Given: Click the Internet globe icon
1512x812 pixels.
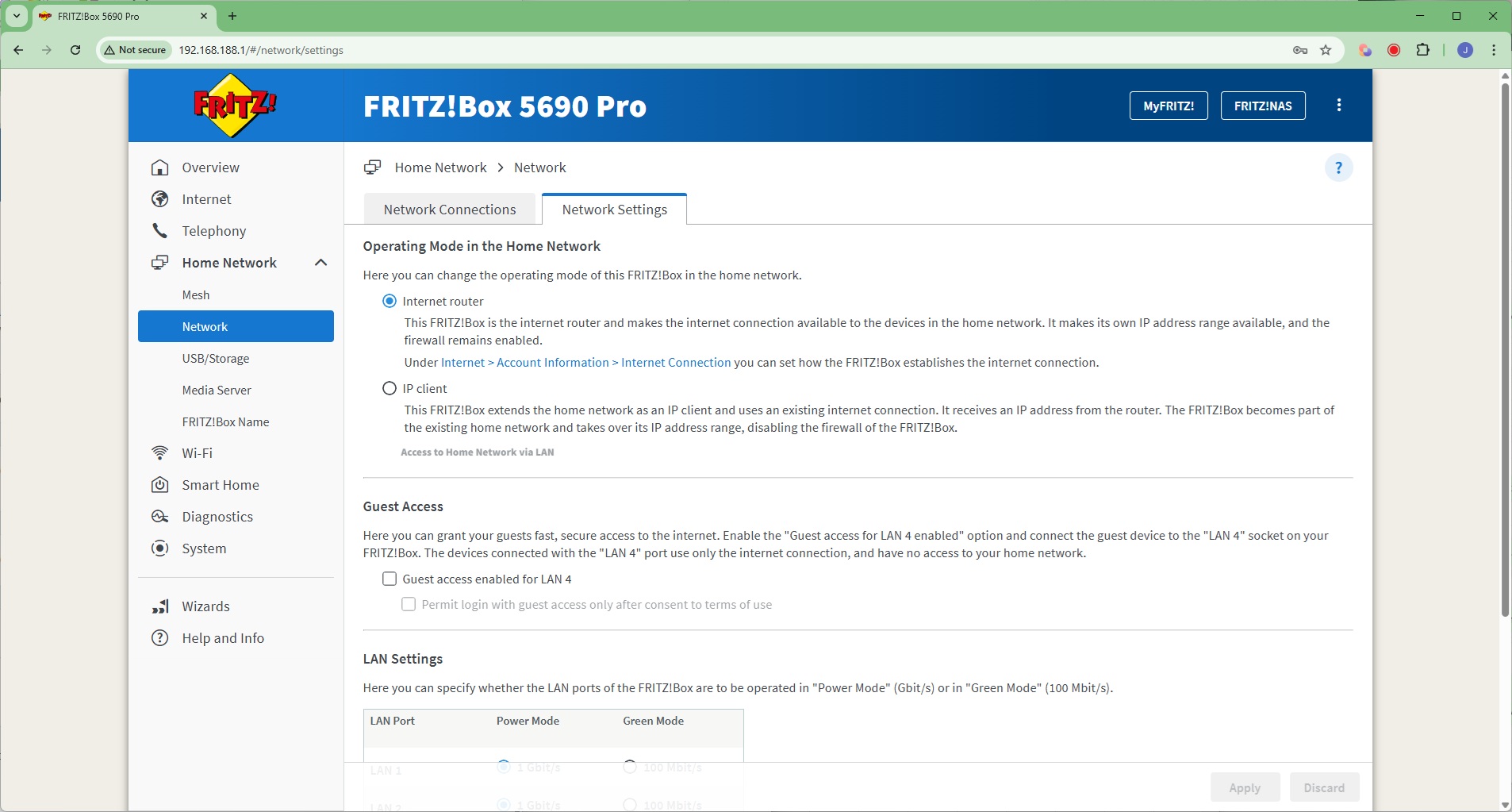Looking at the screenshot, I should 160,199.
